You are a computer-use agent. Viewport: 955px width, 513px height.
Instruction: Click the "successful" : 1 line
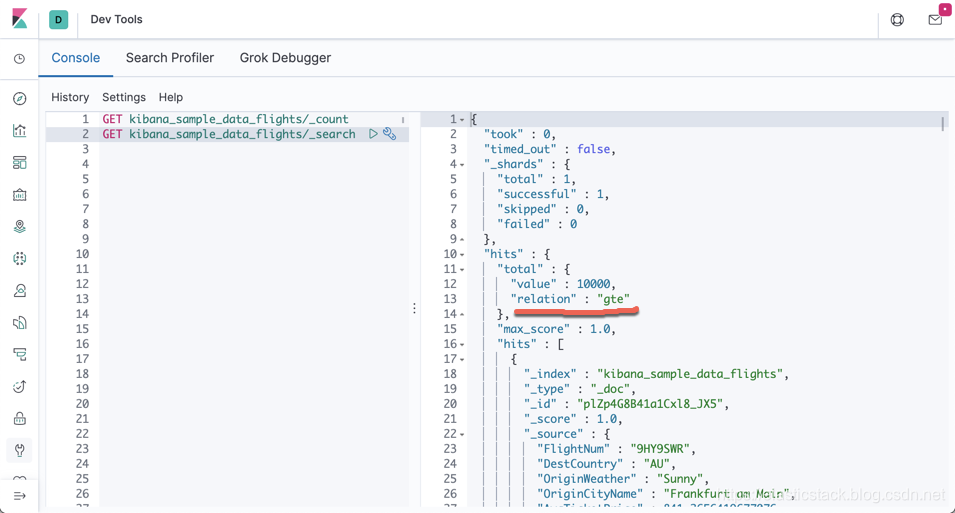(x=553, y=194)
